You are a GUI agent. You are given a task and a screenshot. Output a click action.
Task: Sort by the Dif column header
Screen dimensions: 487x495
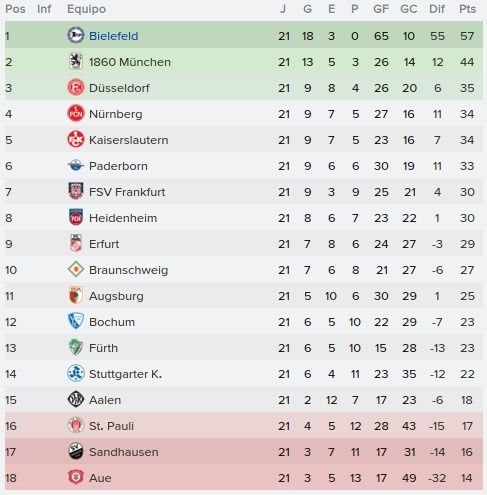437,9
